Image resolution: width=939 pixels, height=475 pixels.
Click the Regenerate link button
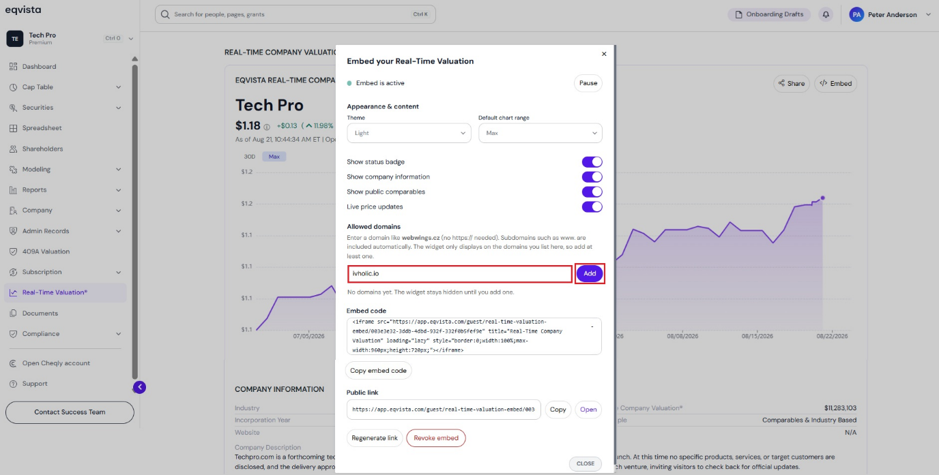[x=374, y=438]
